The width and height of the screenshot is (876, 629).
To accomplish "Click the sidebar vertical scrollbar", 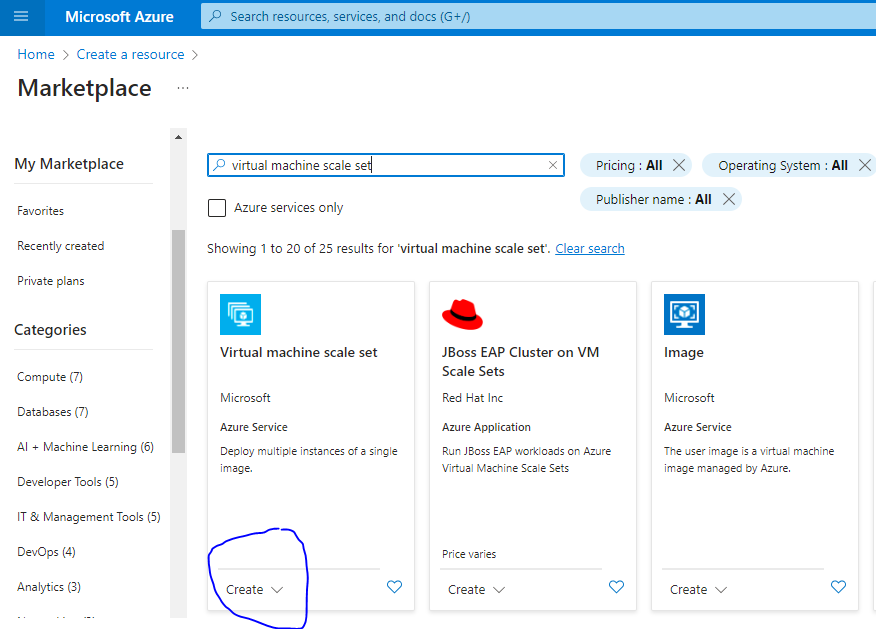I will (x=179, y=340).
